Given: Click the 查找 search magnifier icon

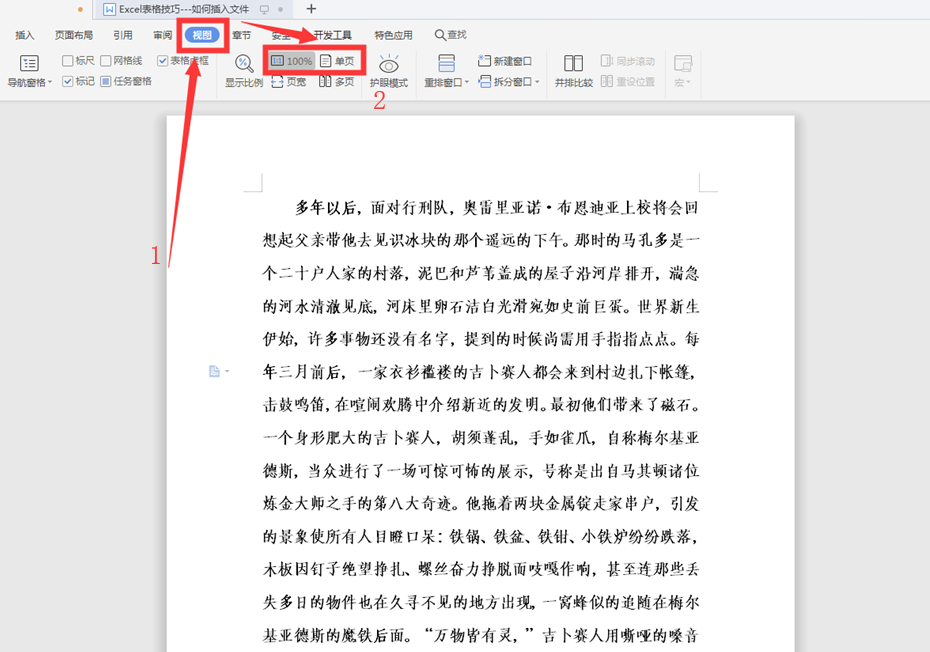Looking at the screenshot, I should click(439, 35).
